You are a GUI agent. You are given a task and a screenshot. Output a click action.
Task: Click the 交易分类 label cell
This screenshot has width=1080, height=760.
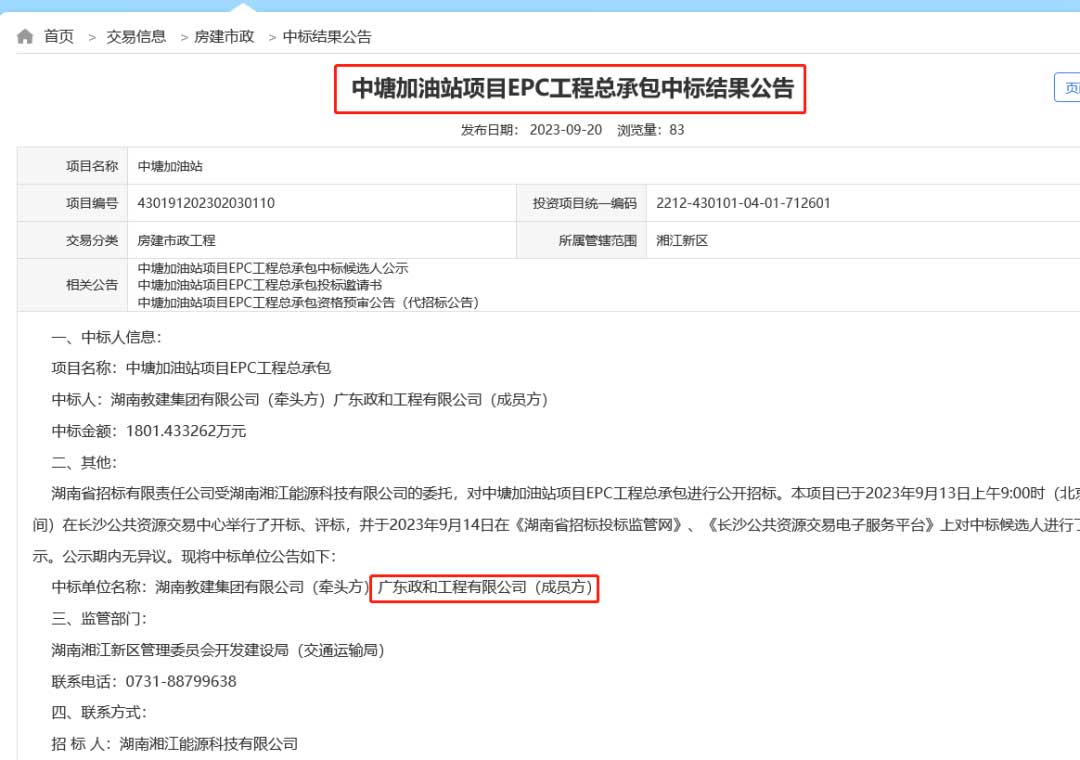click(x=72, y=240)
